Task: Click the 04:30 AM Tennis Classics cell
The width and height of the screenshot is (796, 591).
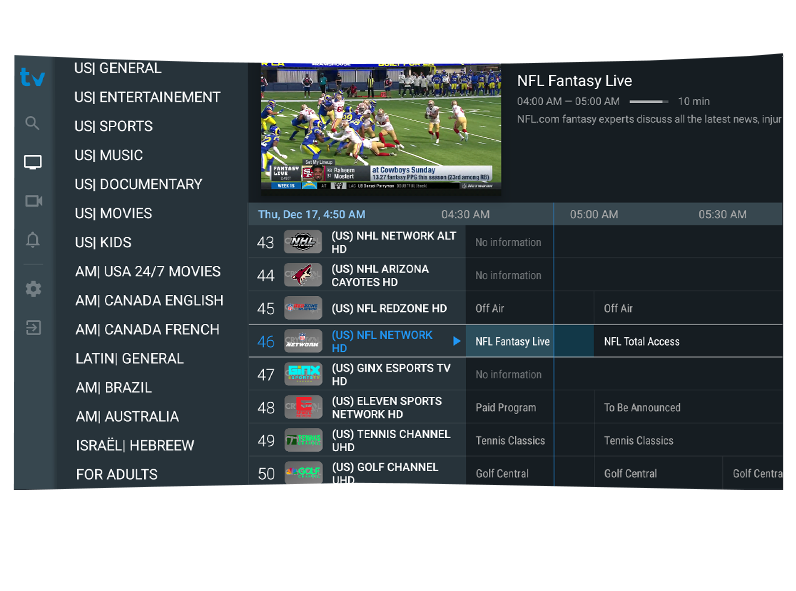Action: (x=529, y=440)
